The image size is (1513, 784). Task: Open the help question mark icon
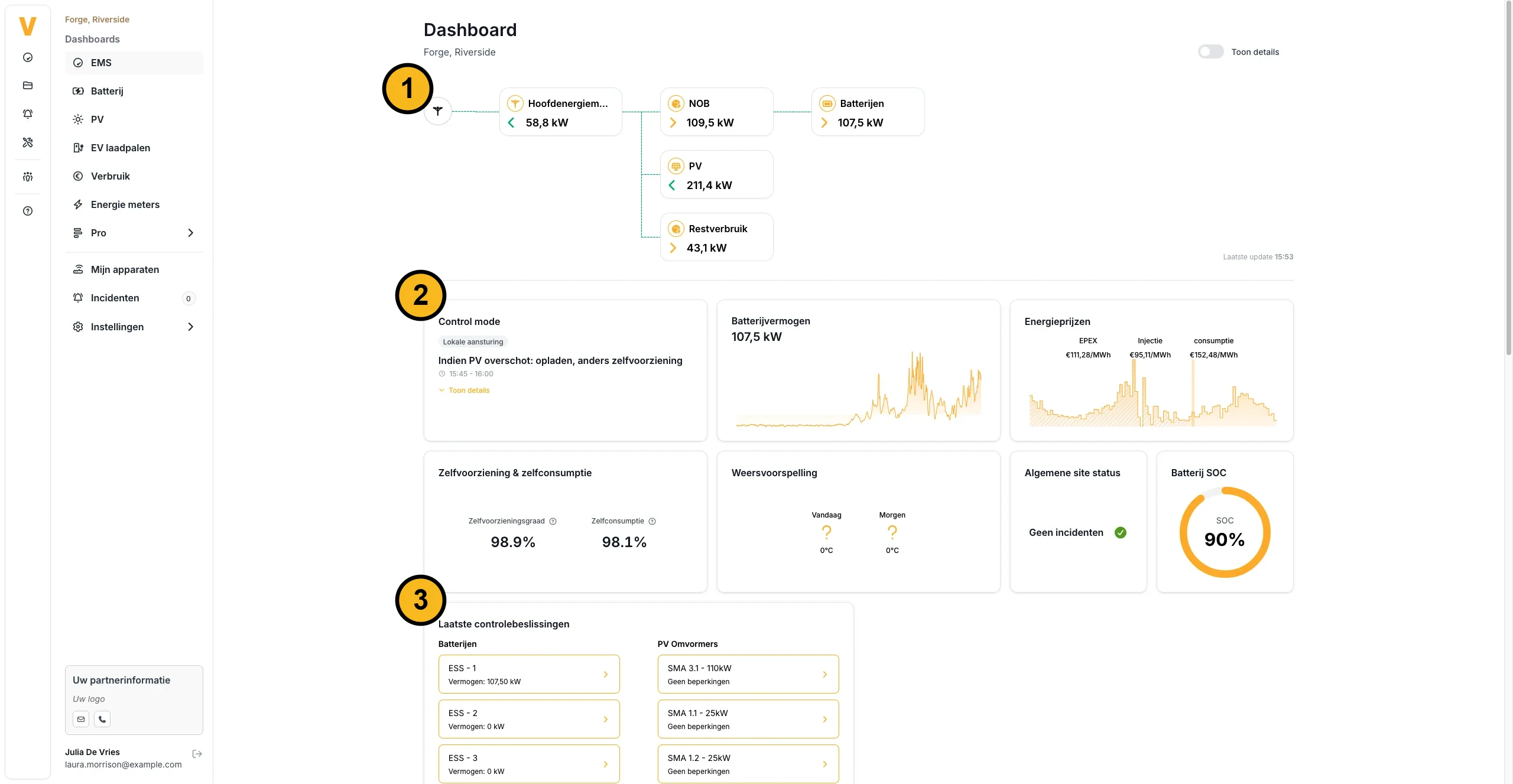click(x=28, y=211)
